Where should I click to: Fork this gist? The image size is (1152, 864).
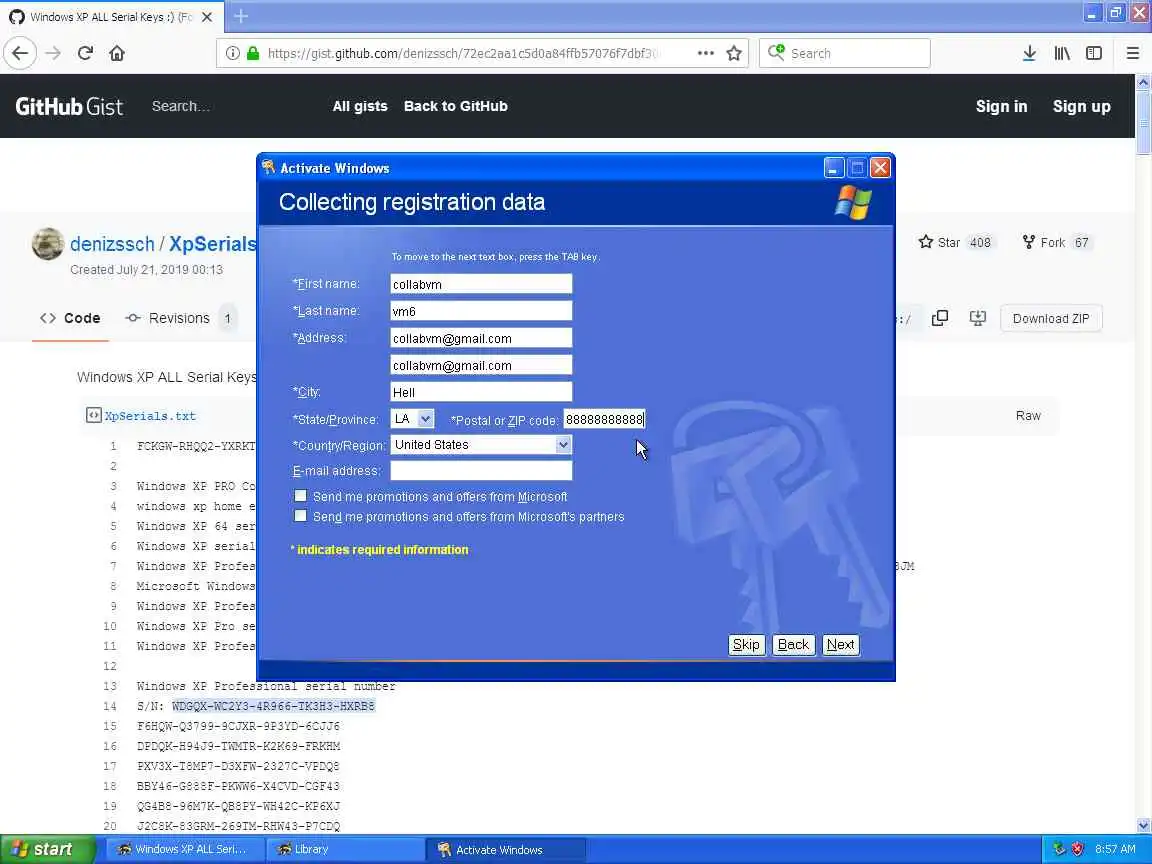[x=1056, y=242]
